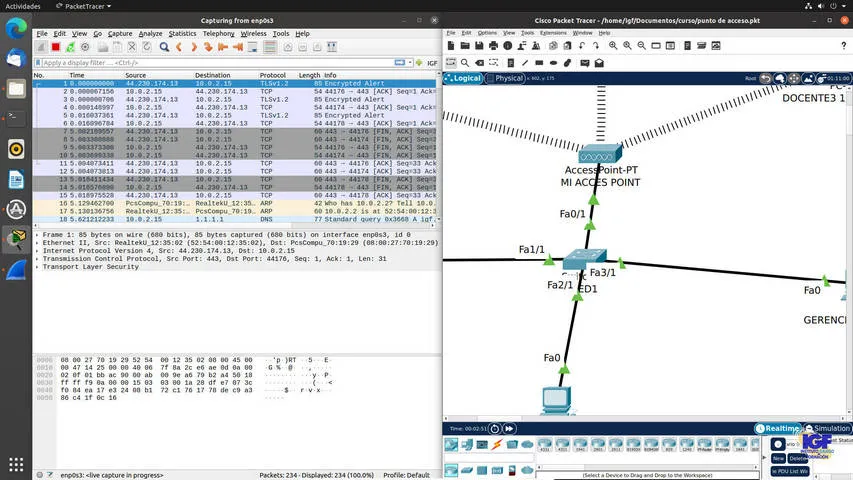Screen dimensions: 853x480
Task: Select packet 16 ARP Who has row
Action: point(235,203)
